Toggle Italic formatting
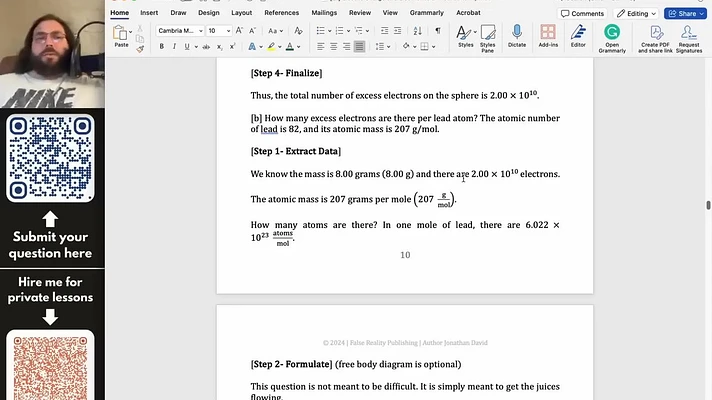This screenshot has height=400, width=712. click(174, 47)
